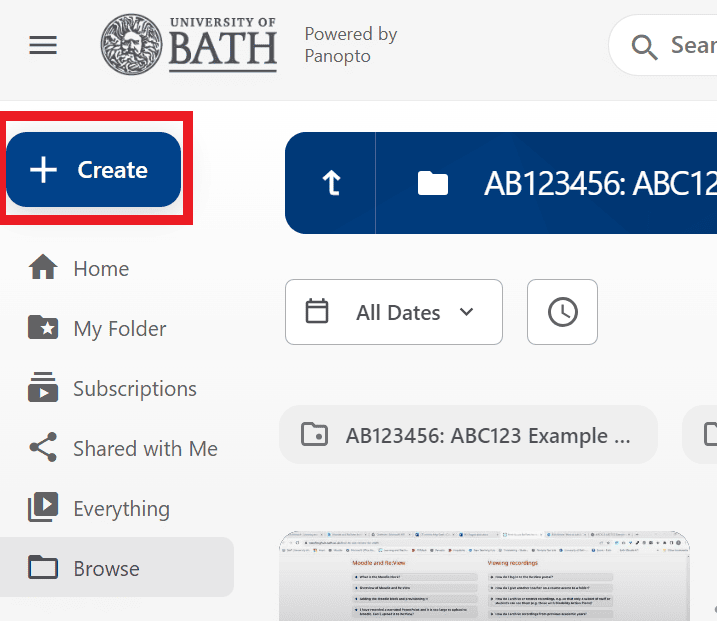This screenshot has width=717, height=621.
Task: Open Subscriptions in the sidebar
Action: point(134,389)
